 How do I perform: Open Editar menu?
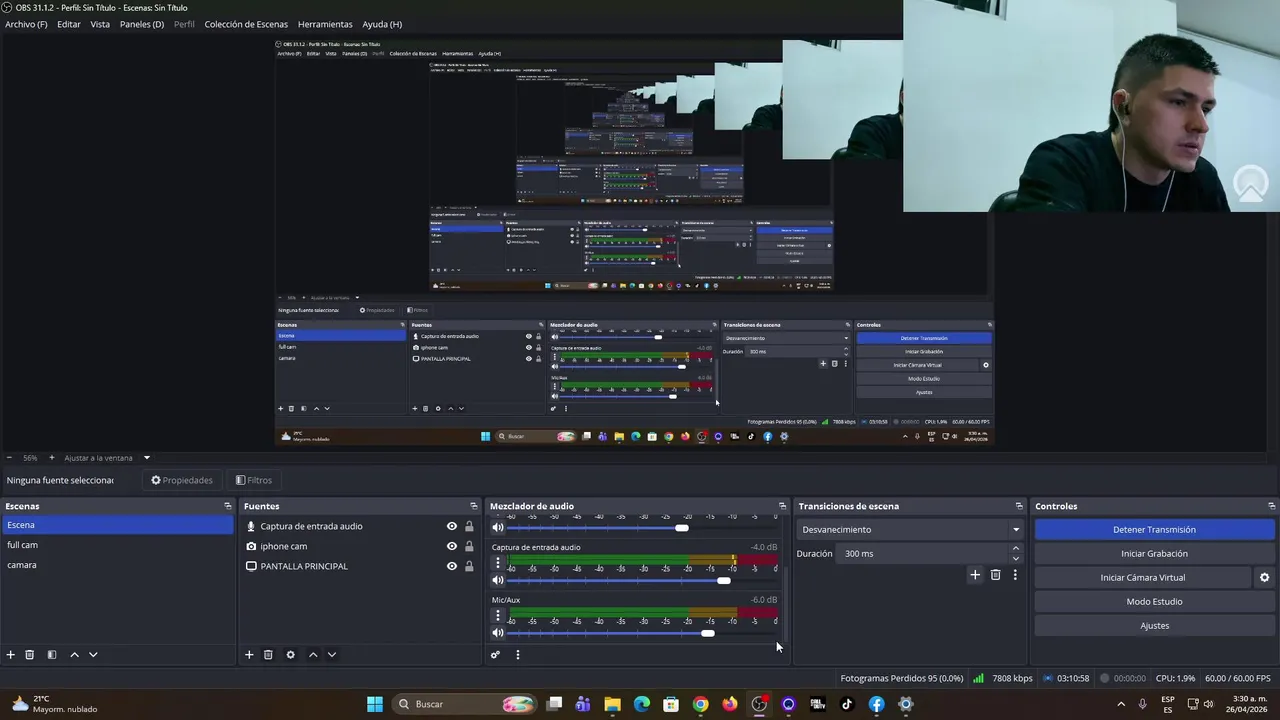point(69,24)
